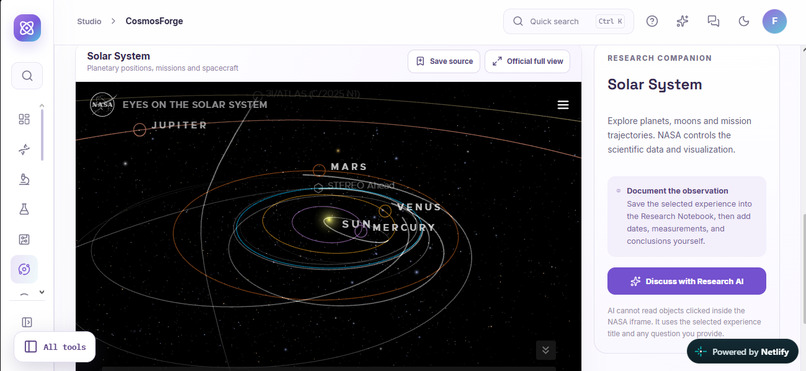Screen dimensions: 806x371
Task: Open the NASA hamburger menu
Action: tap(563, 105)
